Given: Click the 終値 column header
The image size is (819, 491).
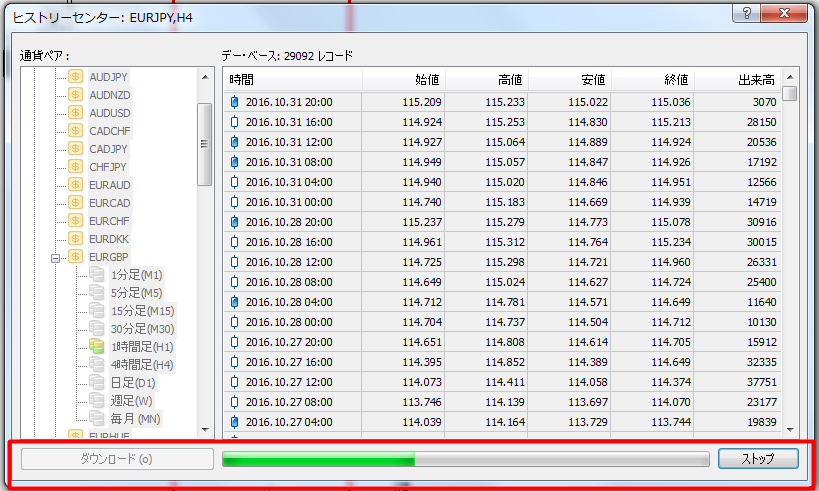Looking at the screenshot, I should [x=653, y=80].
